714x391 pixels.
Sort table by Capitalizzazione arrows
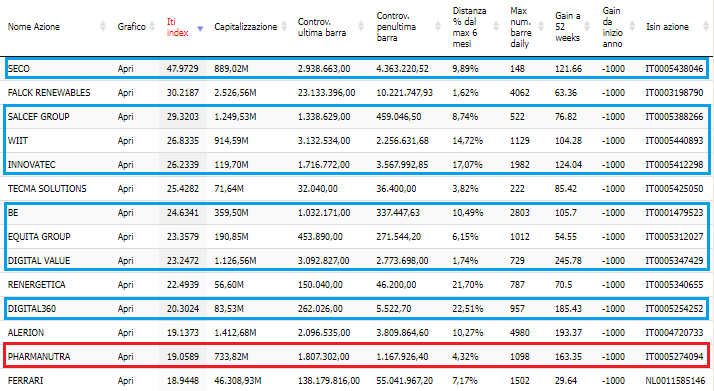284,27
